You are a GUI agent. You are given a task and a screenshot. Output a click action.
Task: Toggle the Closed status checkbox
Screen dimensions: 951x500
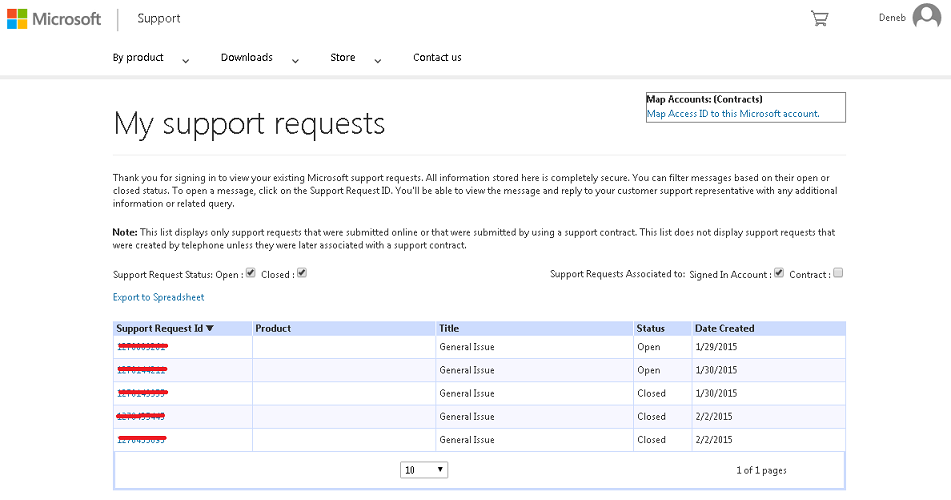point(301,273)
